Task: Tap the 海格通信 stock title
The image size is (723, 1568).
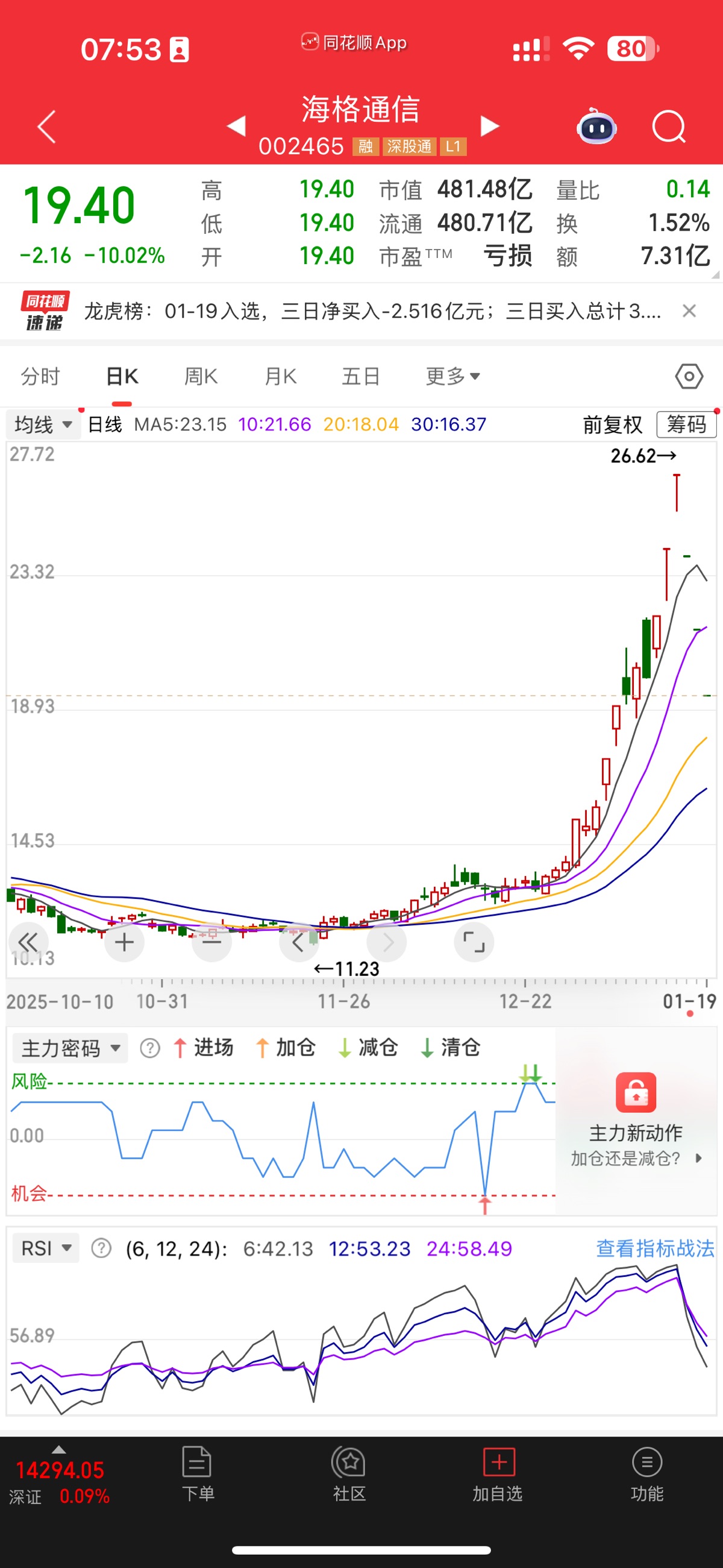Action: coord(361,110)
